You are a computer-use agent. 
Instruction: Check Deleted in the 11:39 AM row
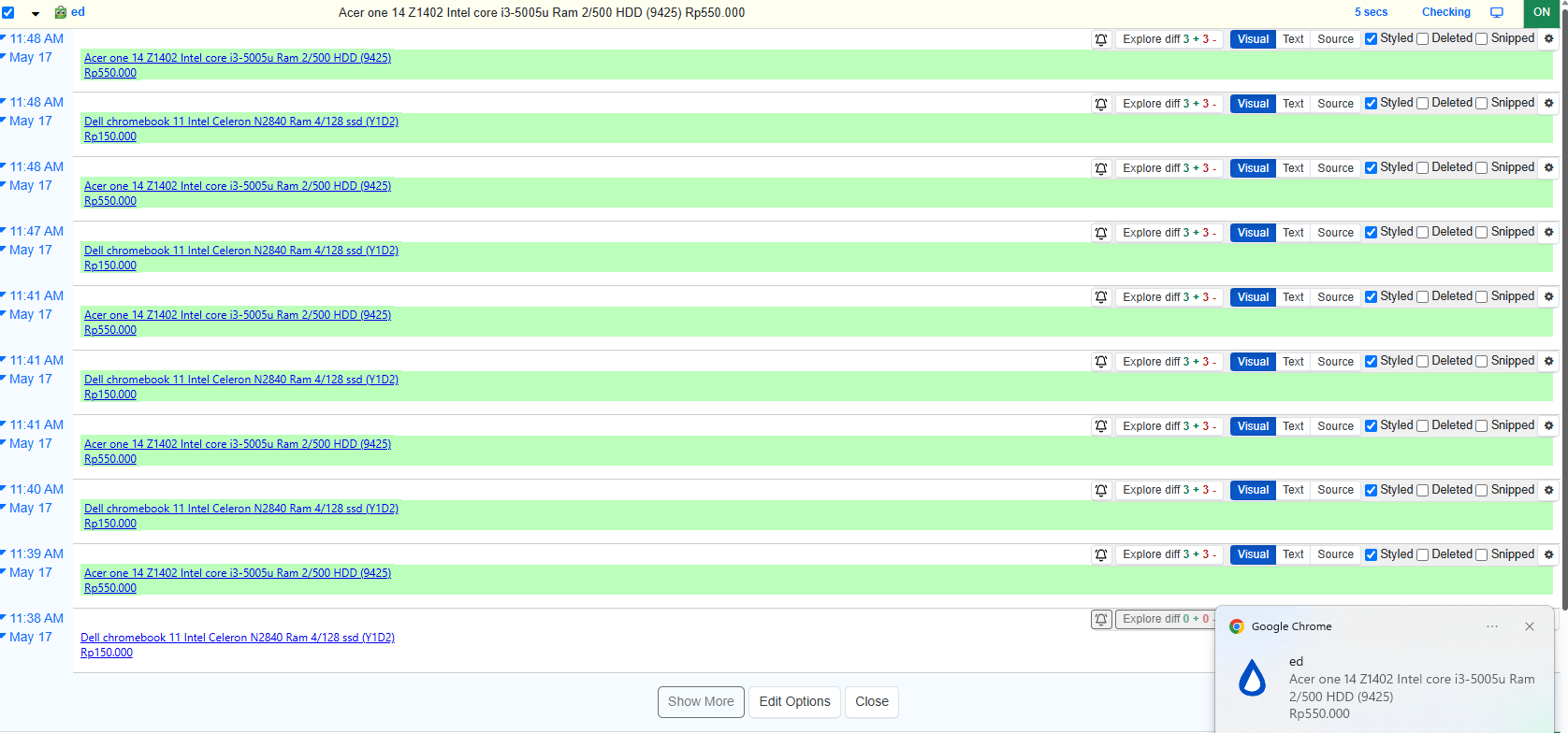coord(1422,555)
